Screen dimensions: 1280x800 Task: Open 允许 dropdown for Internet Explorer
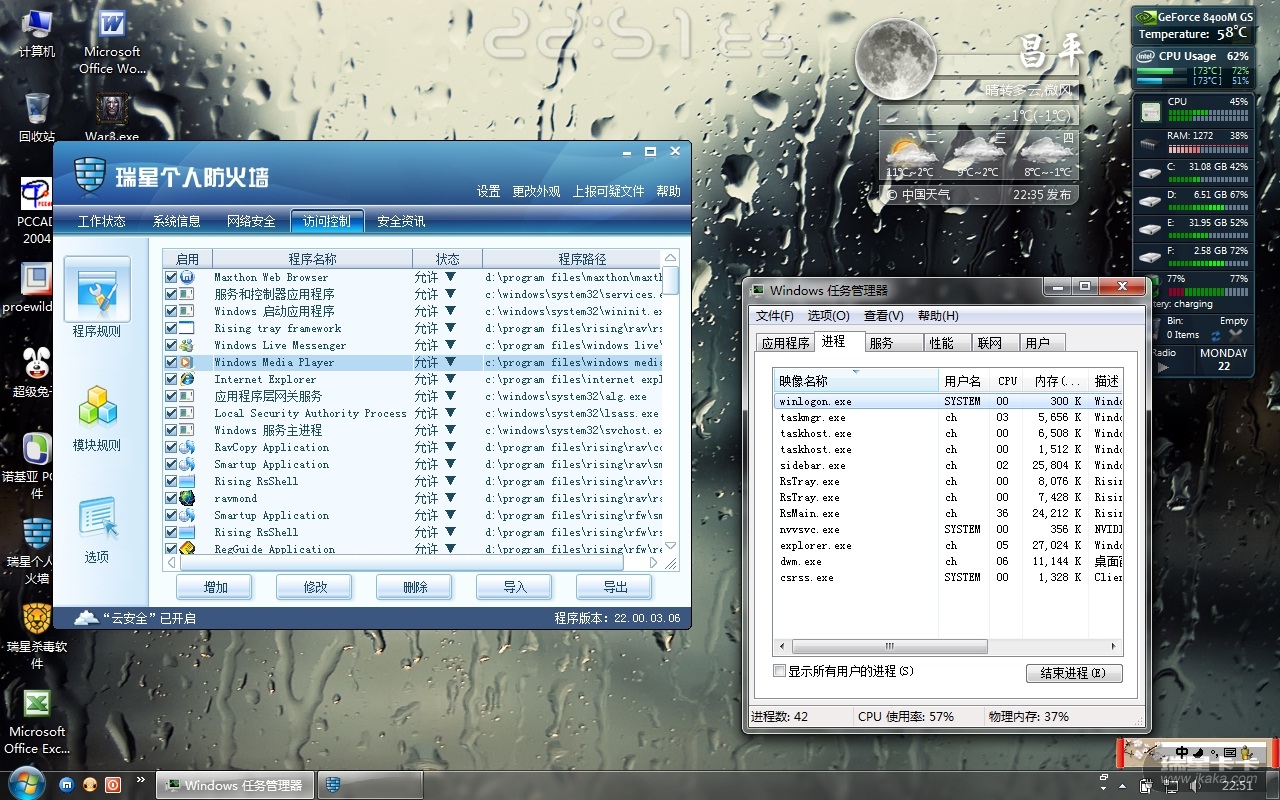450,379
